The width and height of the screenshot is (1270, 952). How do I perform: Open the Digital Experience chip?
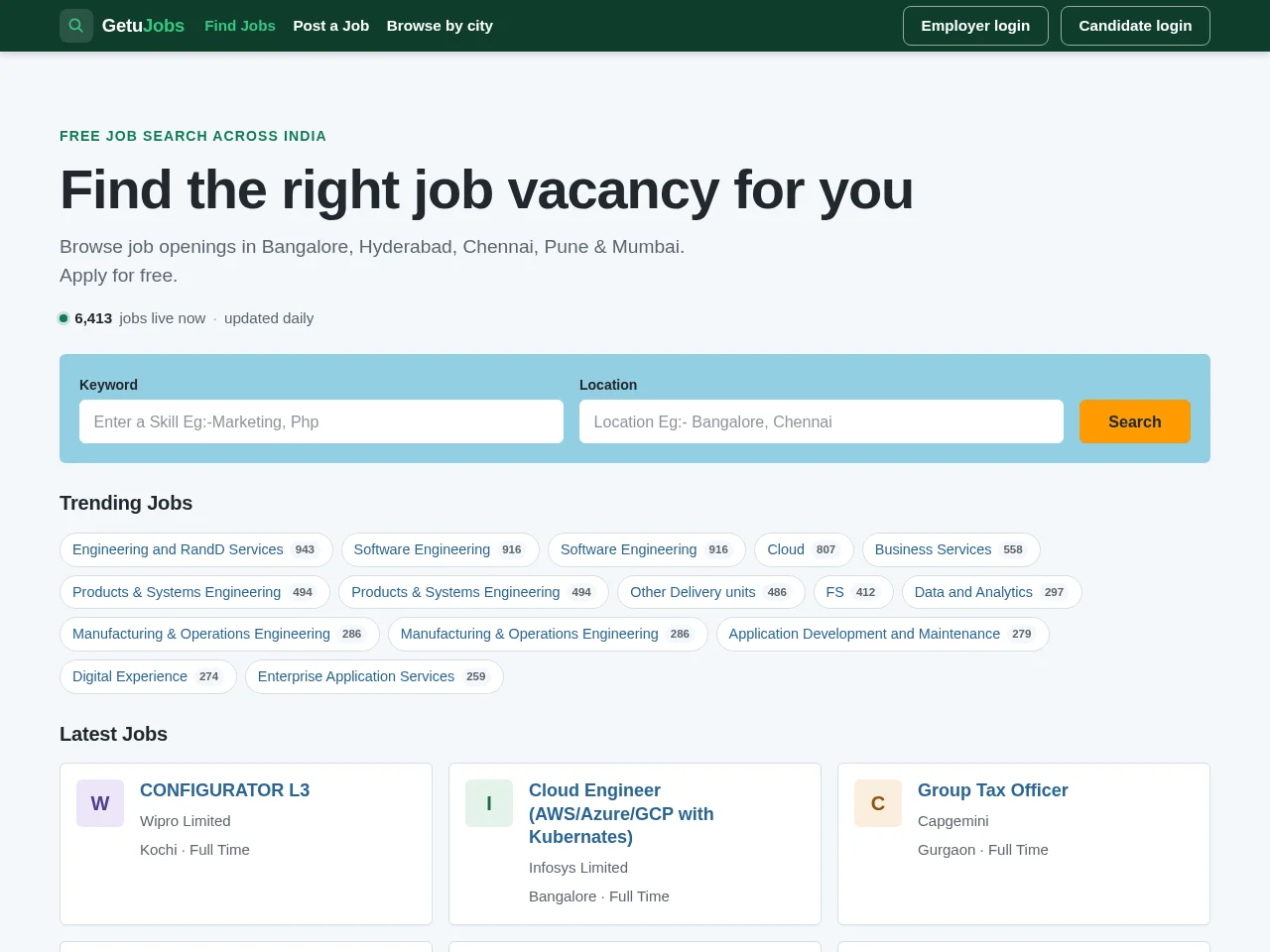point(148,676)
